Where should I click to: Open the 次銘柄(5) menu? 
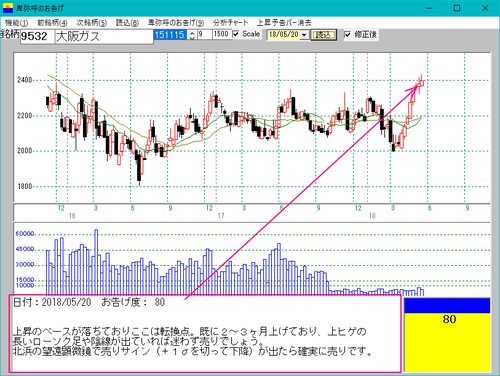pos(91,23)
